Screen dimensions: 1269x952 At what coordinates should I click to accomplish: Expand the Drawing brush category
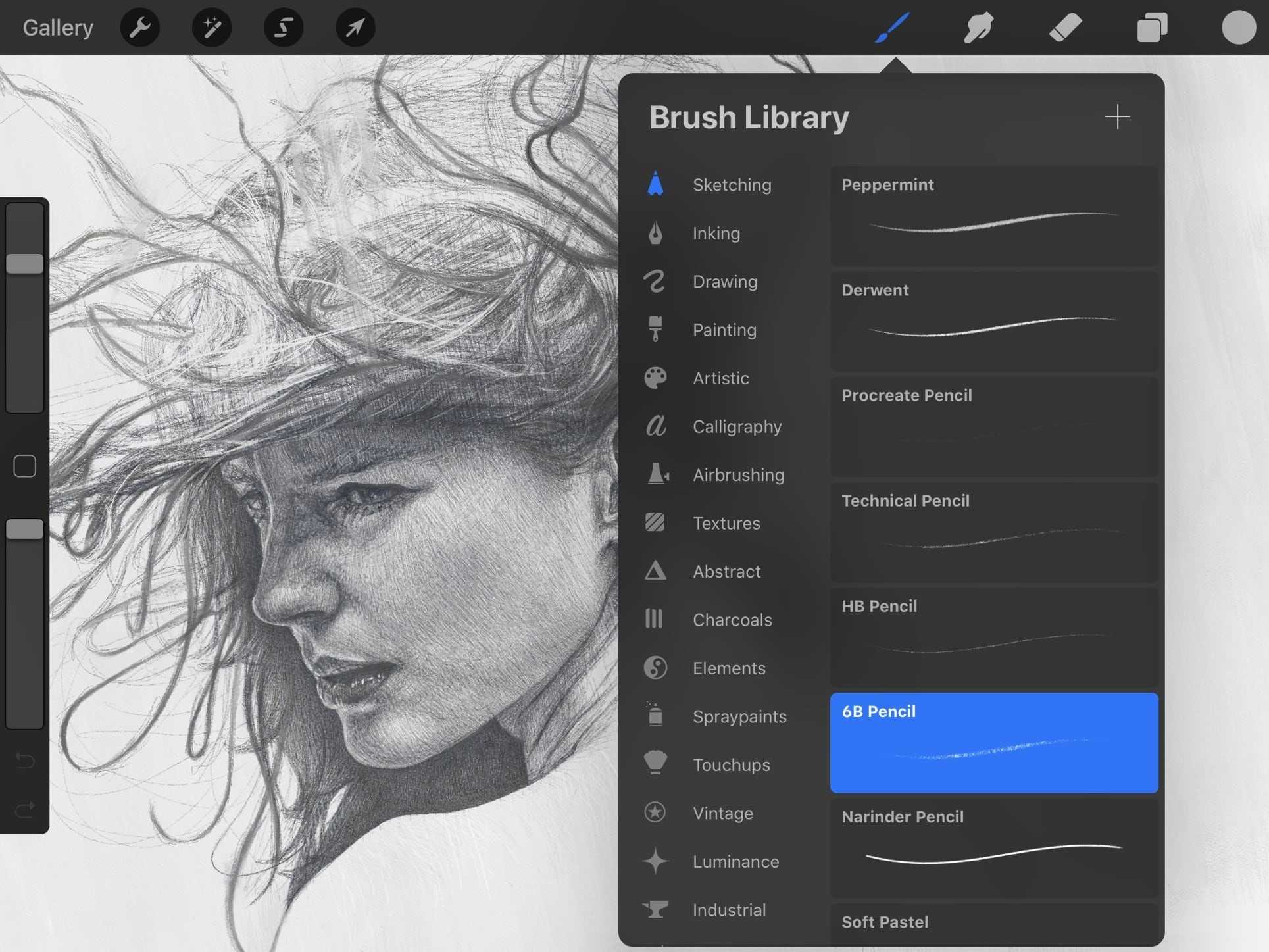click(x=724, y=281)
